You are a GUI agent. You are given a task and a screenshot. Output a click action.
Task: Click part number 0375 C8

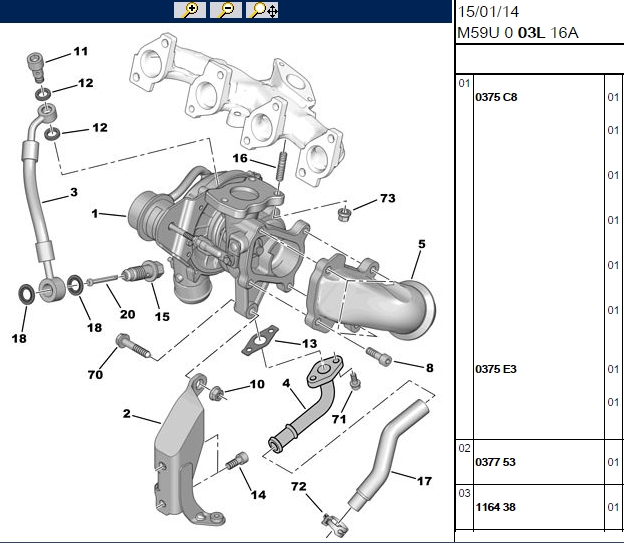[x=496, y=97]
